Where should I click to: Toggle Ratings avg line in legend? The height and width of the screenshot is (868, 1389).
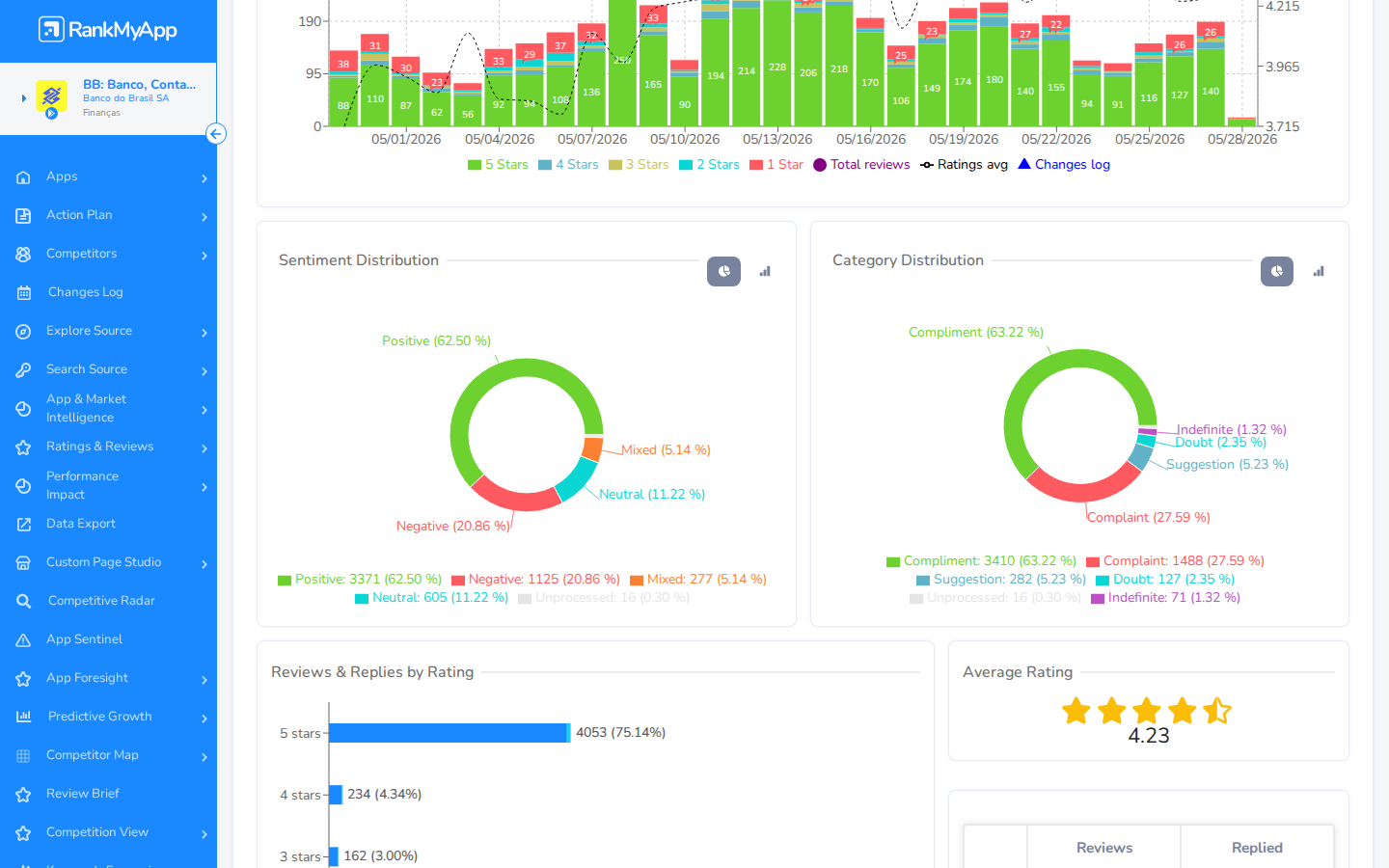click(964, 165)
